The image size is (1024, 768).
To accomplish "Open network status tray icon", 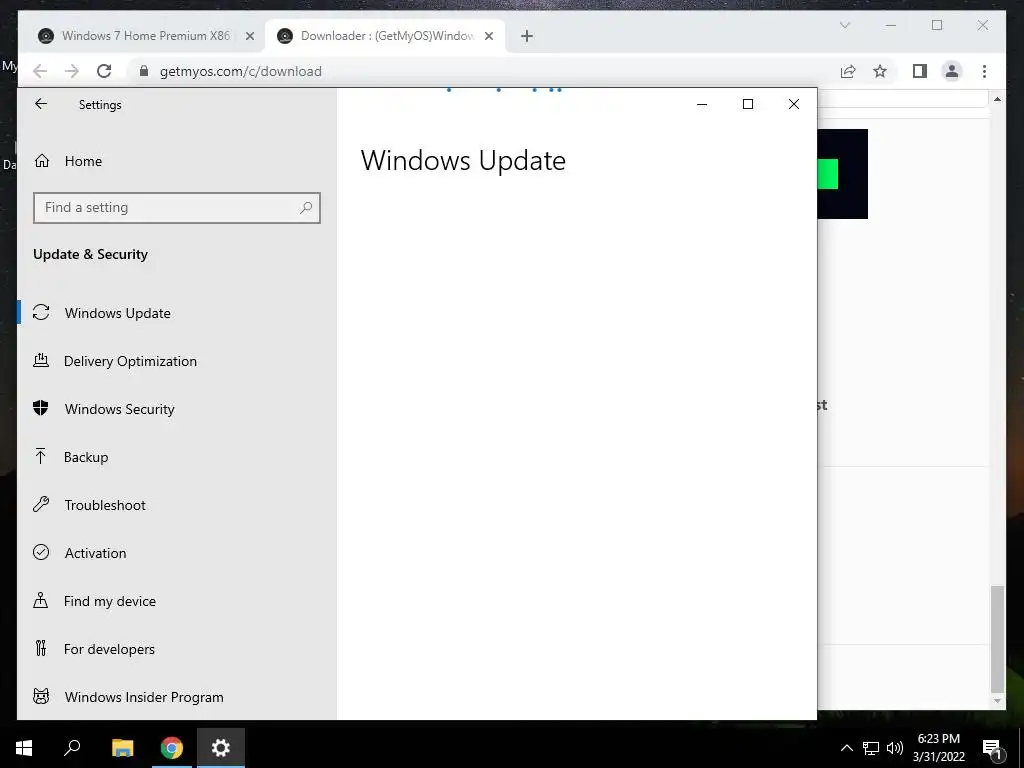I will (x=871, y=748).
